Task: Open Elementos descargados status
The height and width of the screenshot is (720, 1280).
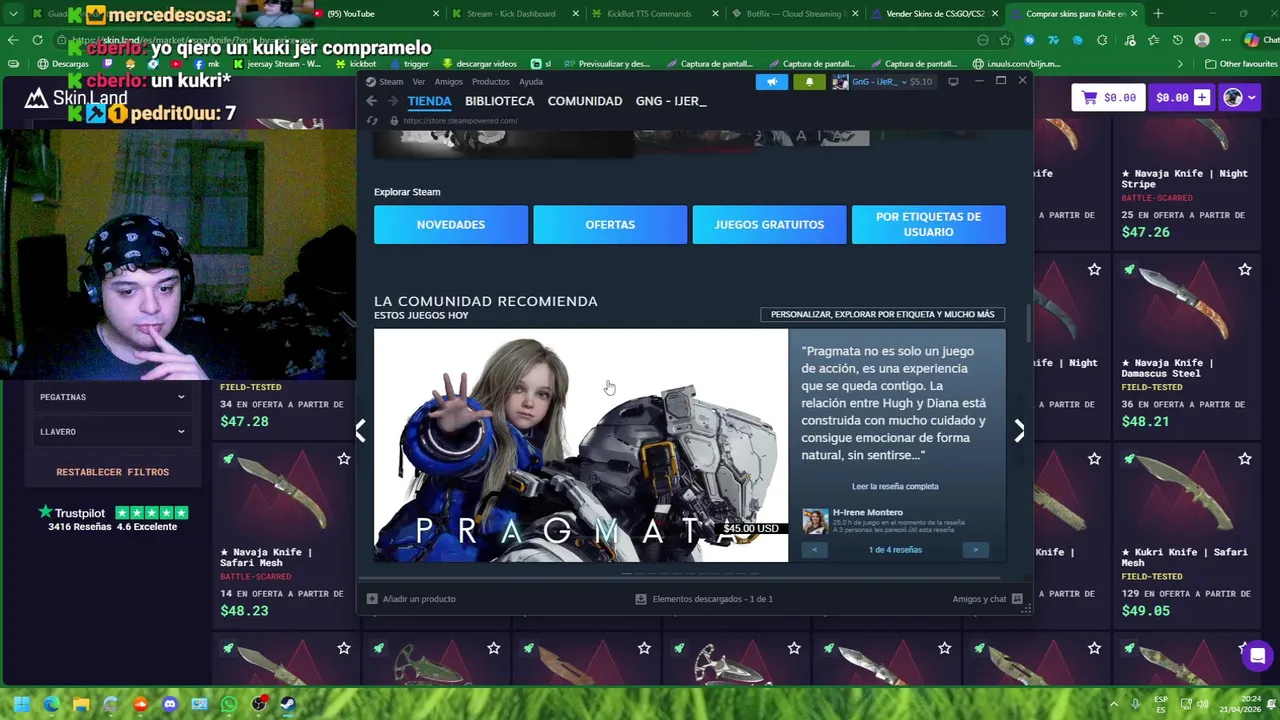Action: click(x=704, y=599)
